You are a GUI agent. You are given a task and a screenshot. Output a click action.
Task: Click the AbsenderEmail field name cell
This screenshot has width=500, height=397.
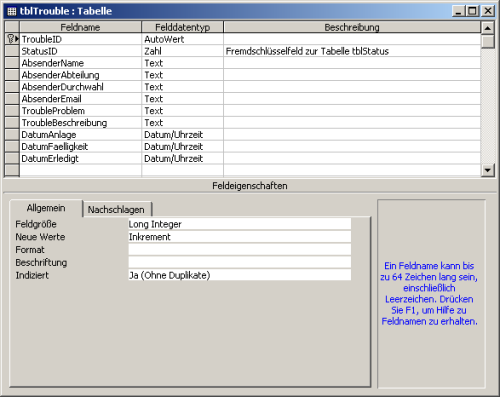[x=80, y=99]
